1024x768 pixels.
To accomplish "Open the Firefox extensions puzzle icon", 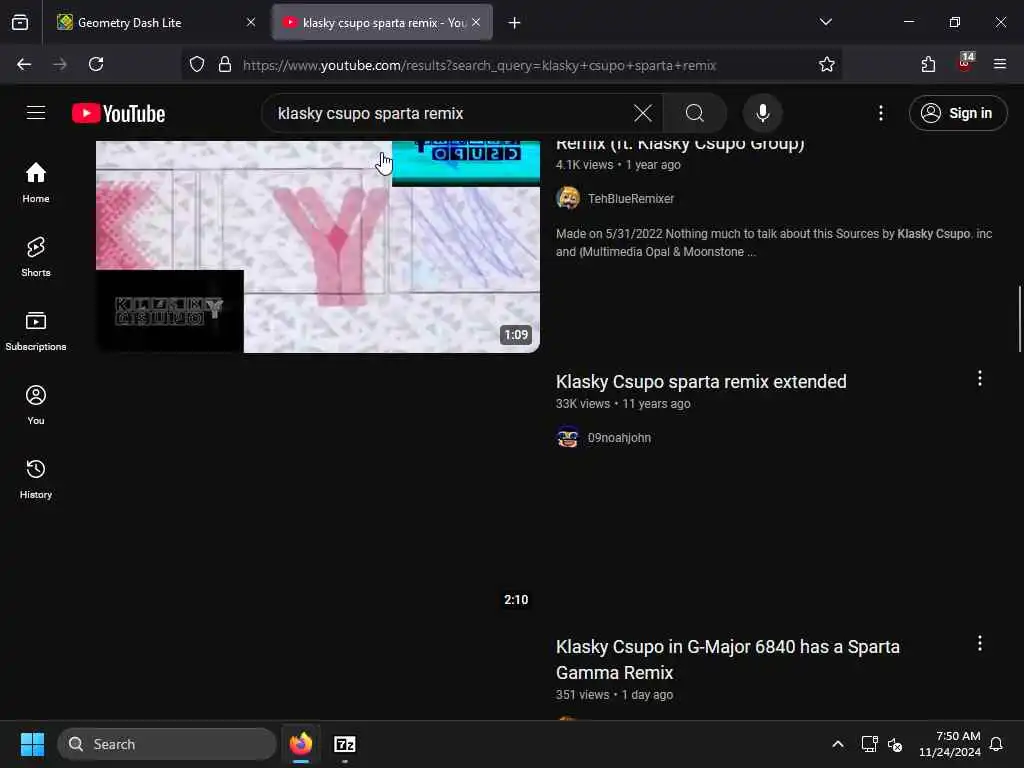I will (928, 64).
